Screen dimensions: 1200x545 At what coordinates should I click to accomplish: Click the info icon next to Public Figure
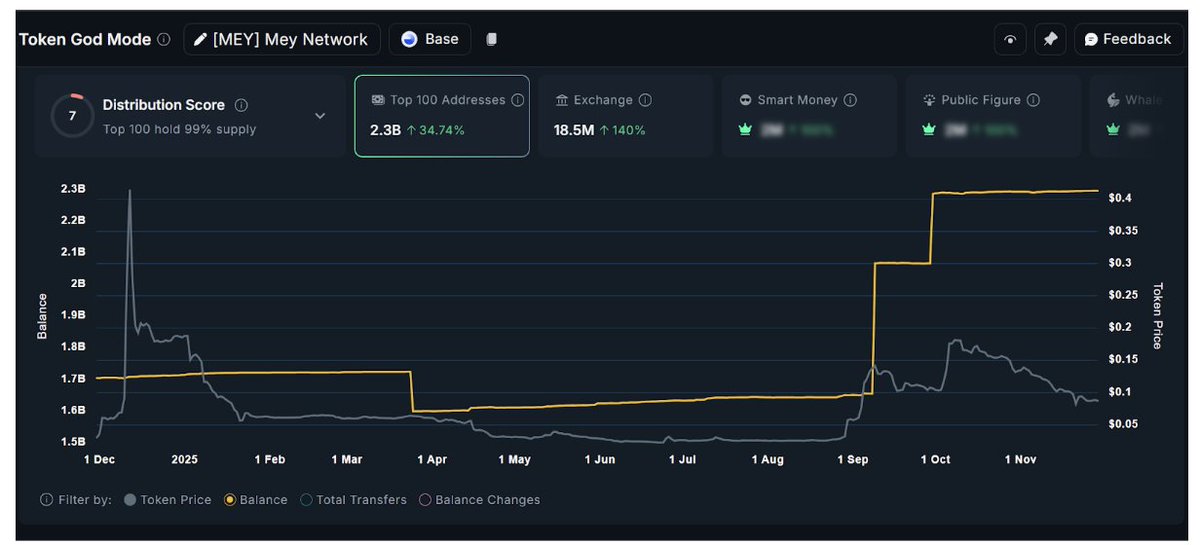click(1033, 100)
